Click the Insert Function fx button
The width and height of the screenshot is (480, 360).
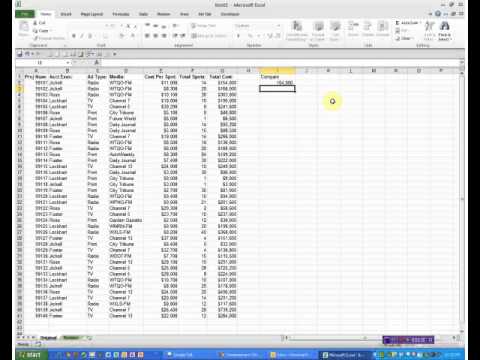click(97, 62)
